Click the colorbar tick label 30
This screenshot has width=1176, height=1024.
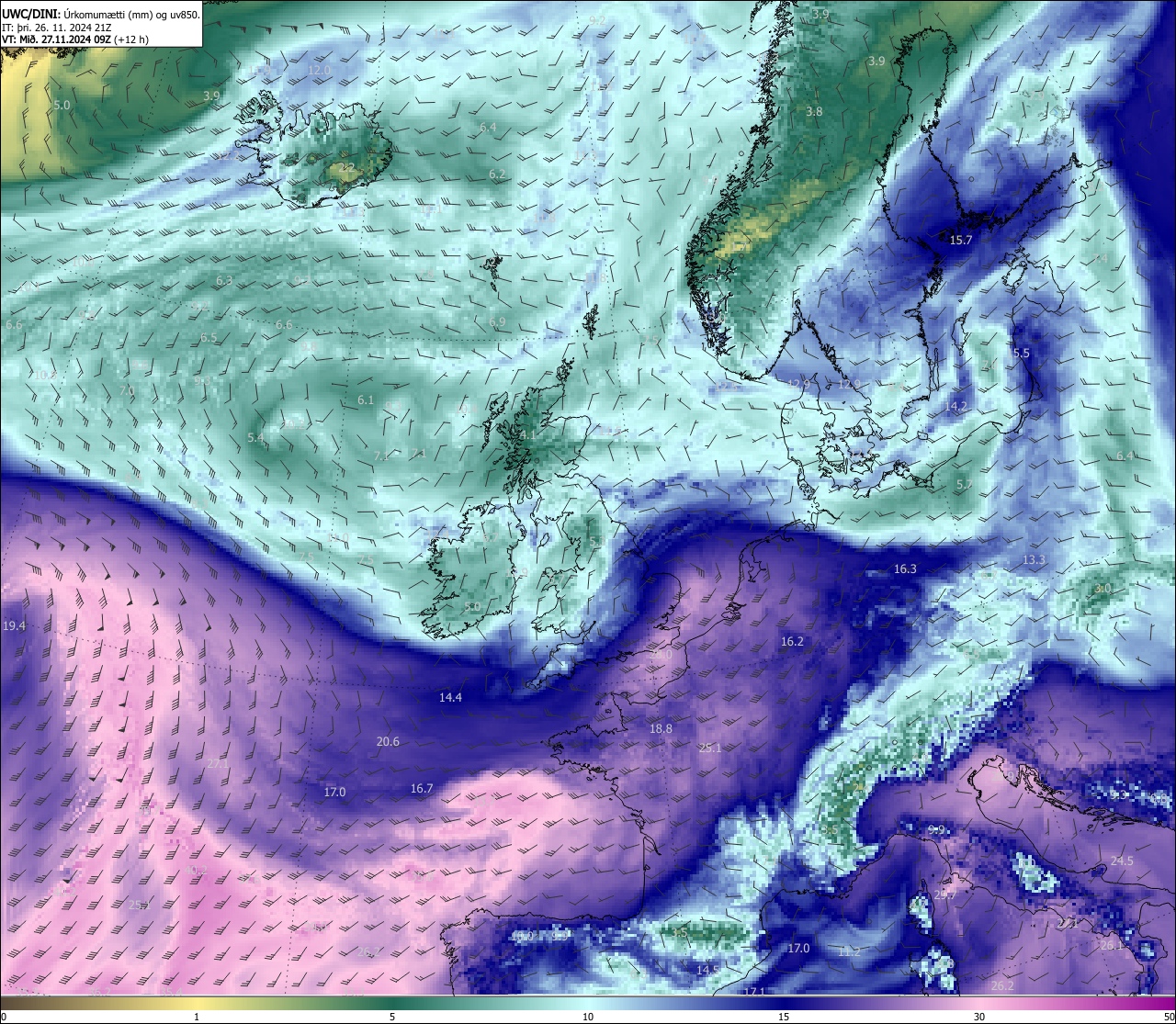tap(979, 1017)
